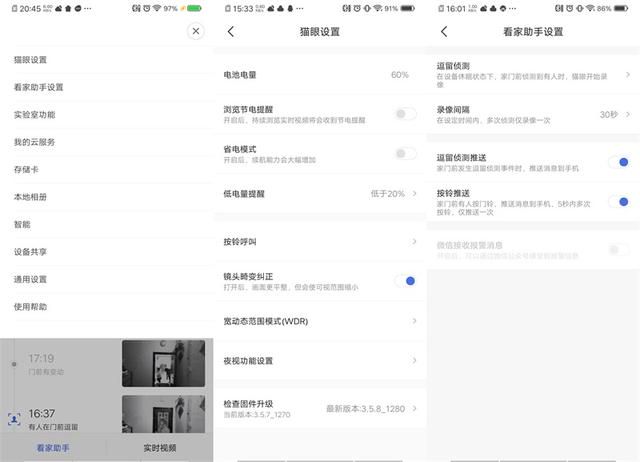Click 检查固件升级 row title
Screen dimensions: 640x462
click(248, 404)
